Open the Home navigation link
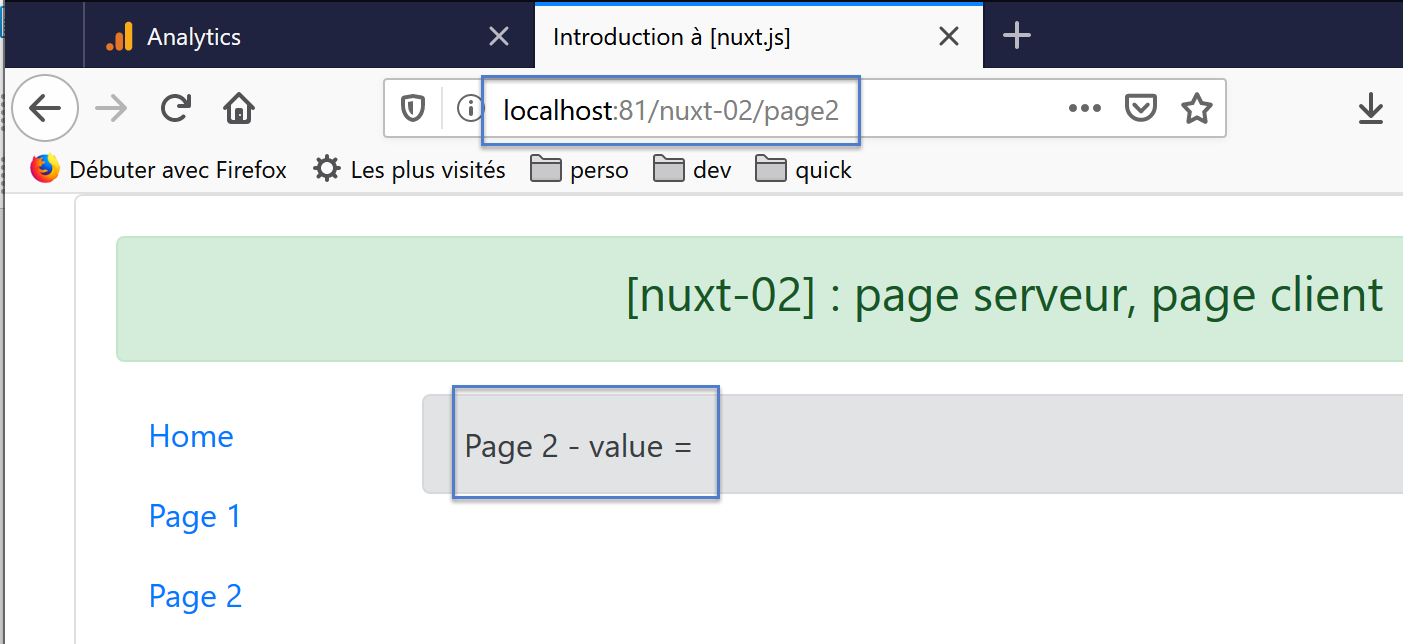The width and height of the screenshot is (1403, 644). [191, 436]
